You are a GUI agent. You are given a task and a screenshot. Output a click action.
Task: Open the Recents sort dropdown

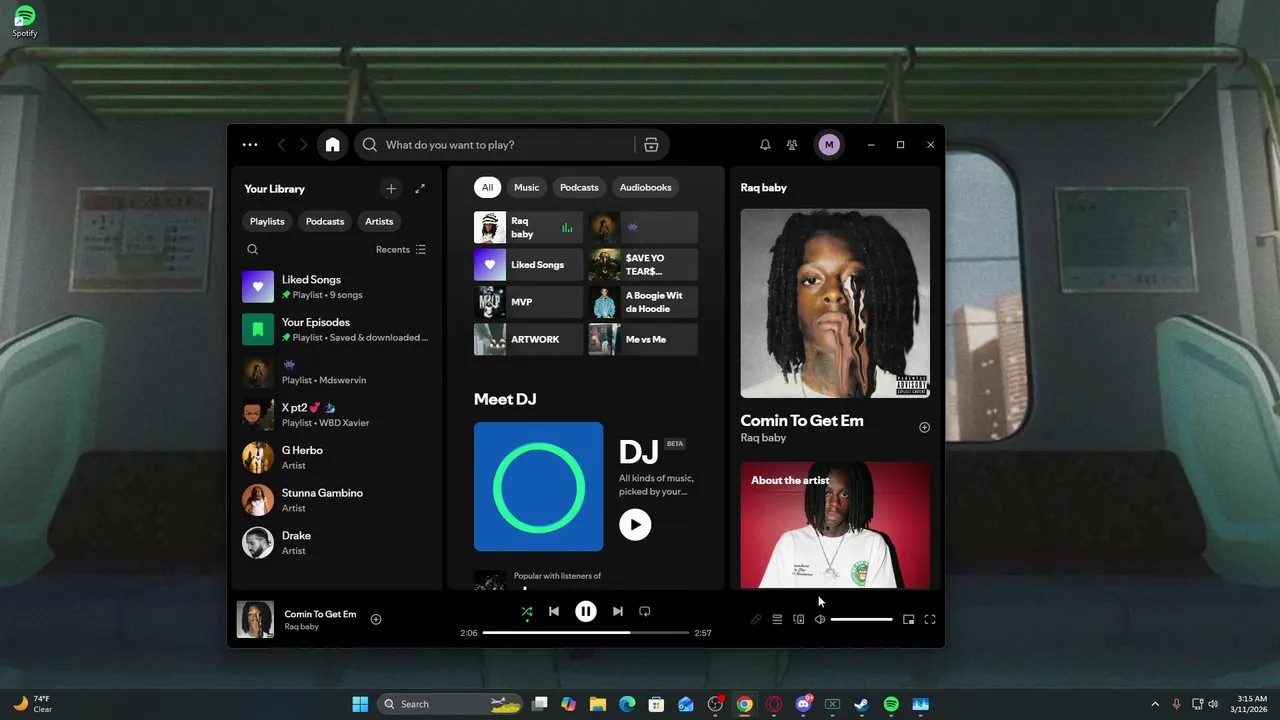point(401,249)
